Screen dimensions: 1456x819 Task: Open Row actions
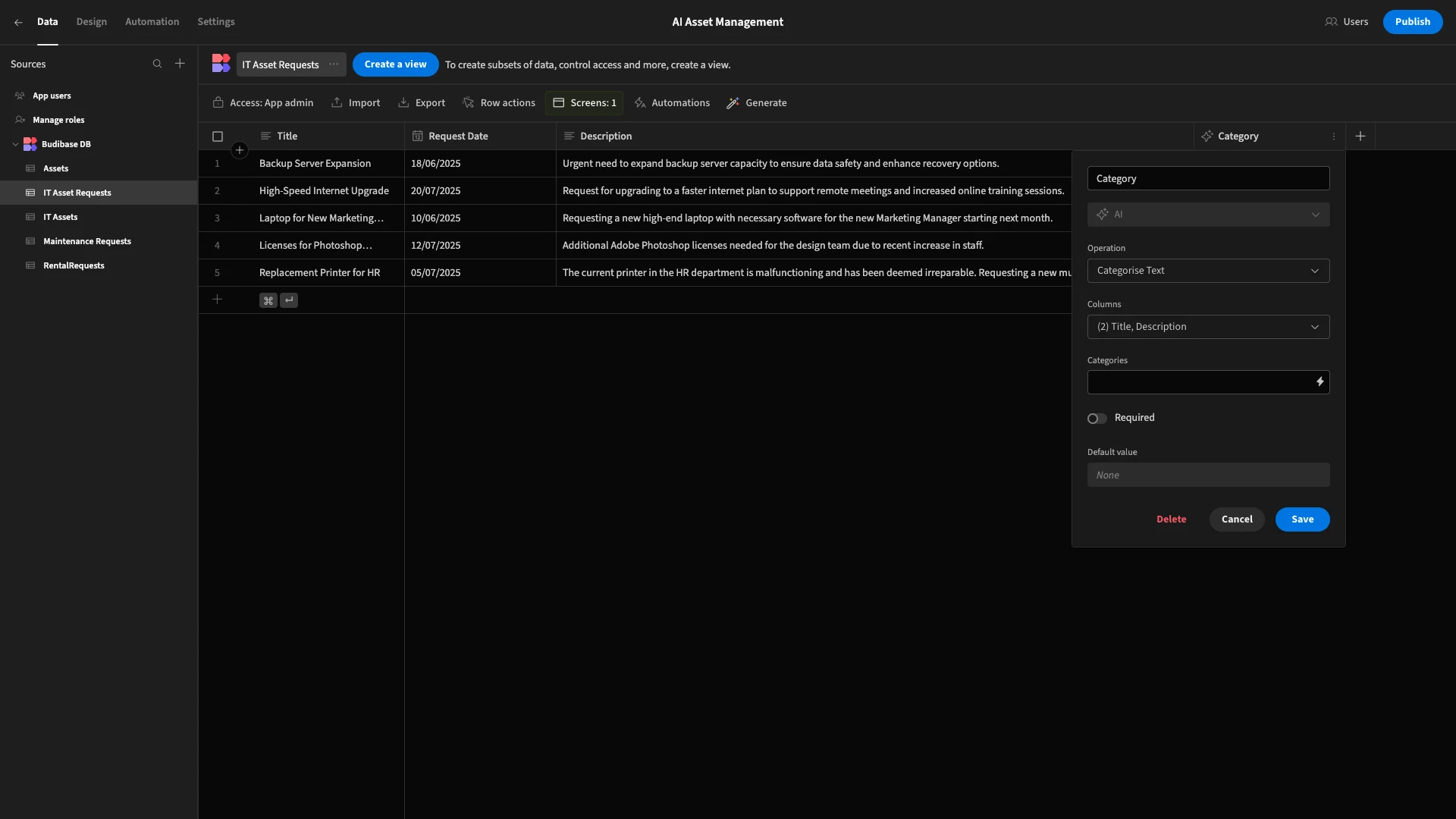point(499,102)
